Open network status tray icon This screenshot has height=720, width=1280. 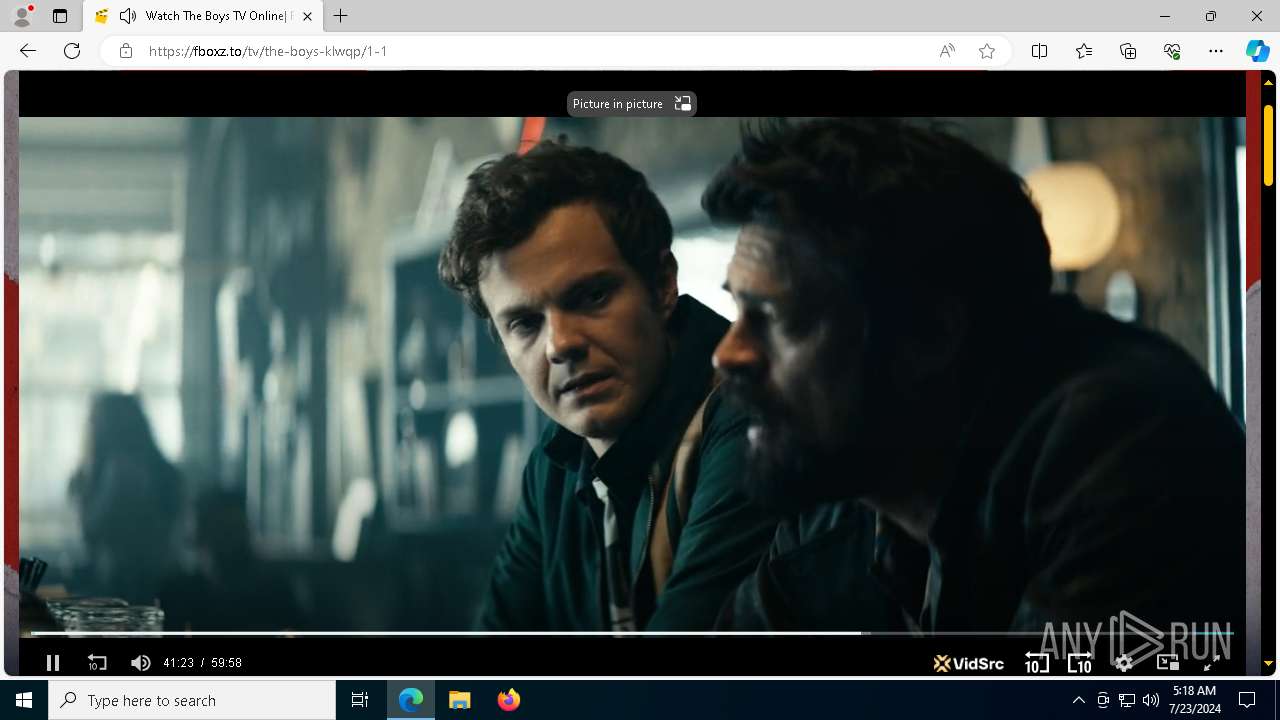(1127, 700)
